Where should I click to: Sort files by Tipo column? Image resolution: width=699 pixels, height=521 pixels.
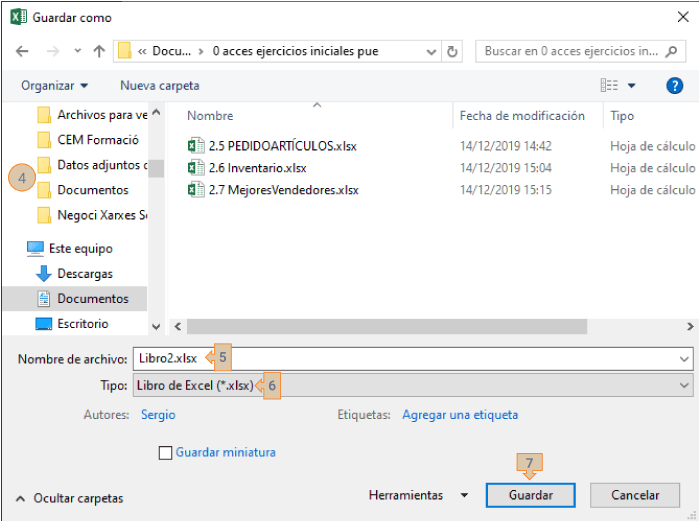click(x=622, y=116)
